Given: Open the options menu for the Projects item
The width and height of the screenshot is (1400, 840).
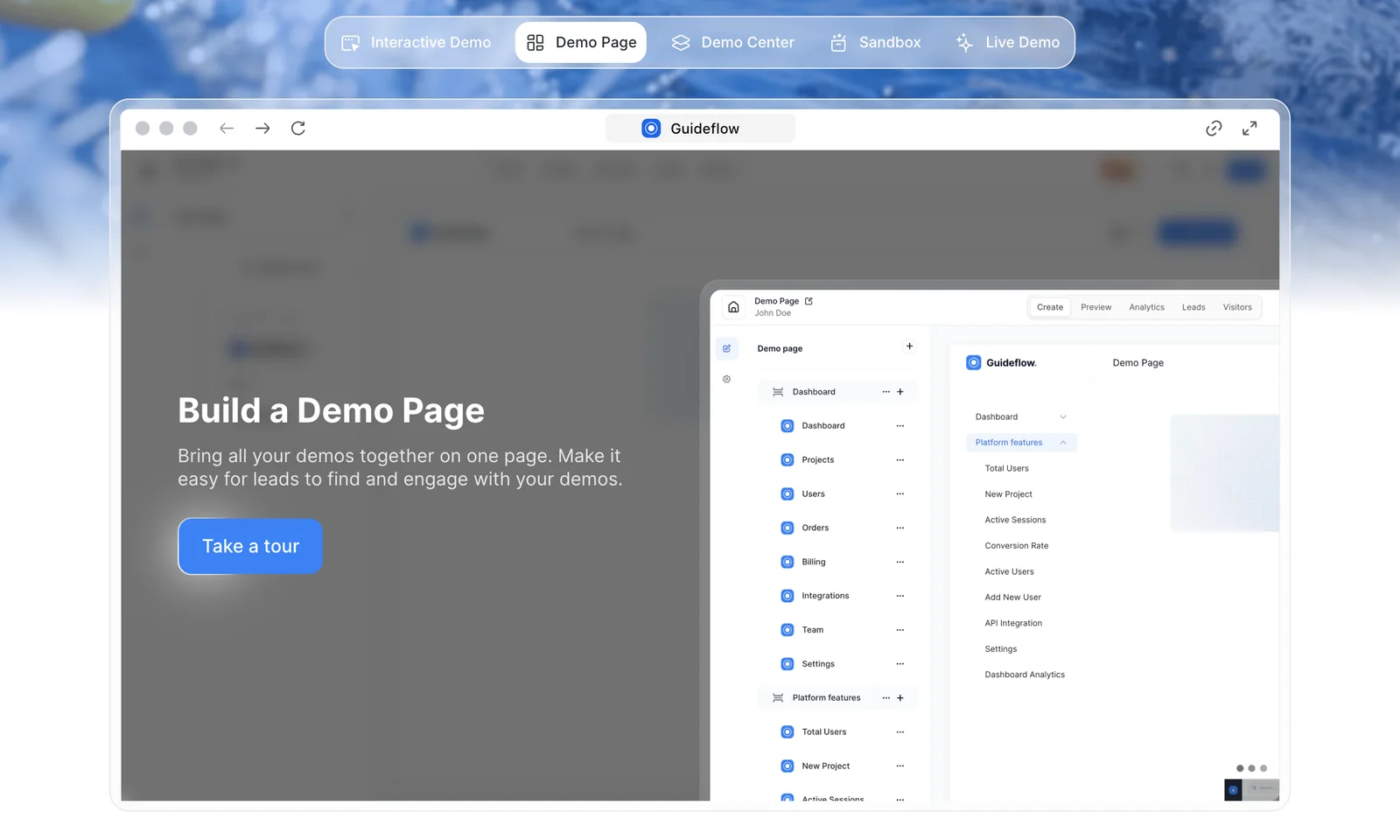Looking at the screenshot, I should click(x=899, y=460).
